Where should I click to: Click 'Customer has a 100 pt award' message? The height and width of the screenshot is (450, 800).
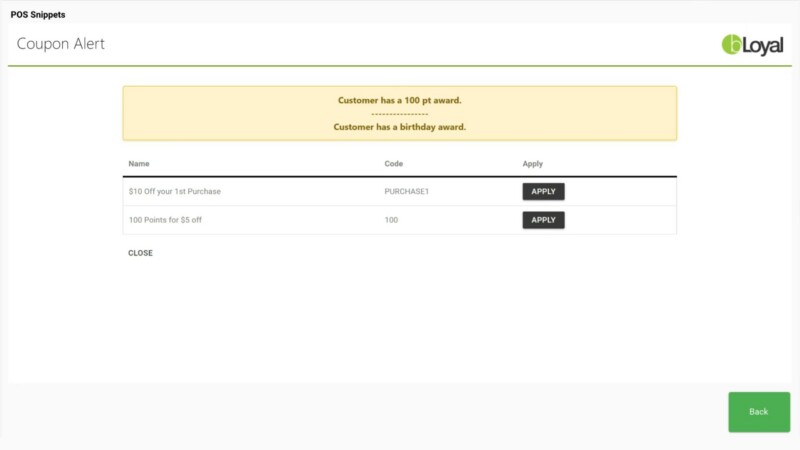coord(399,101)
